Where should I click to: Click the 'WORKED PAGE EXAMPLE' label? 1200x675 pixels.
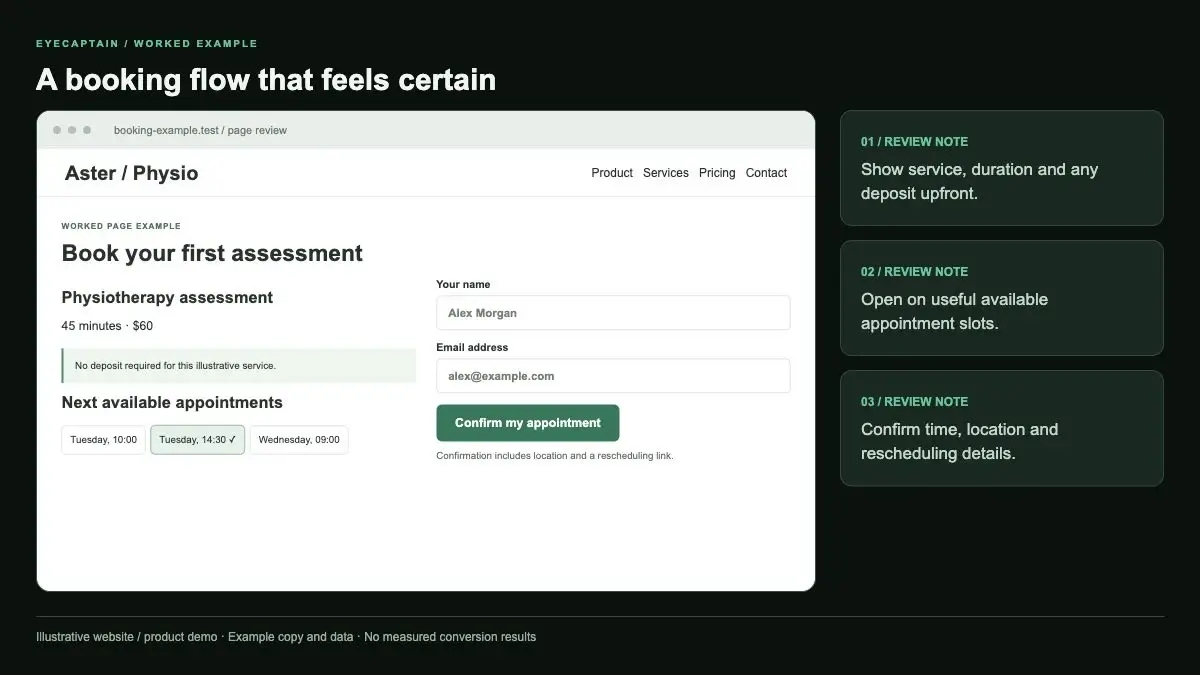121,226
